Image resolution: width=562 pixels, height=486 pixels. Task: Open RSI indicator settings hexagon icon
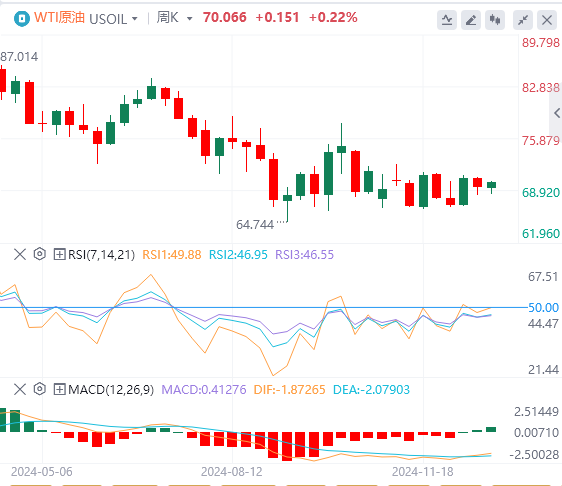[40, 254]
